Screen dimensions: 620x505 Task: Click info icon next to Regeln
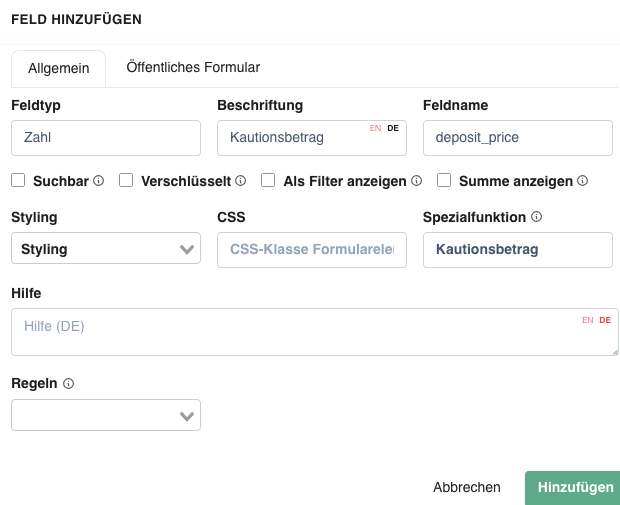(x=68, y=384)
